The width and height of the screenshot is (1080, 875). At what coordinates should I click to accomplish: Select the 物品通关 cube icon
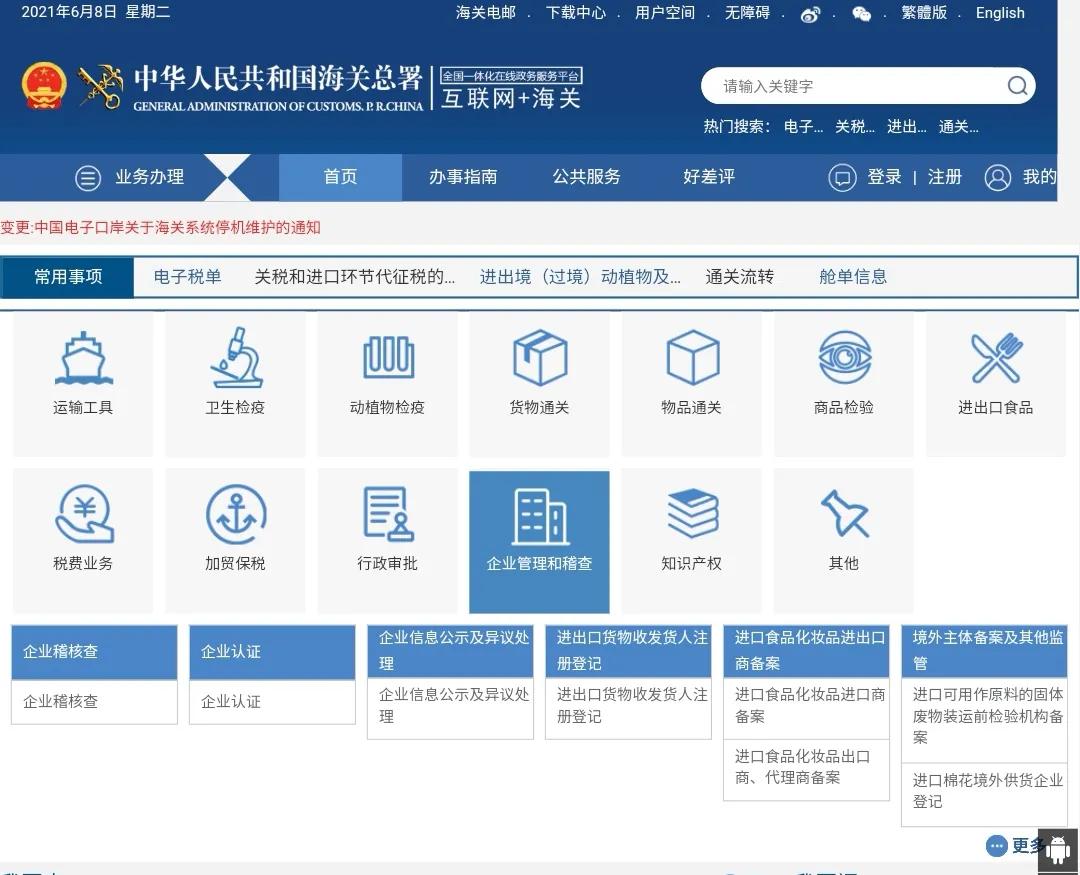tap(691, 357)
